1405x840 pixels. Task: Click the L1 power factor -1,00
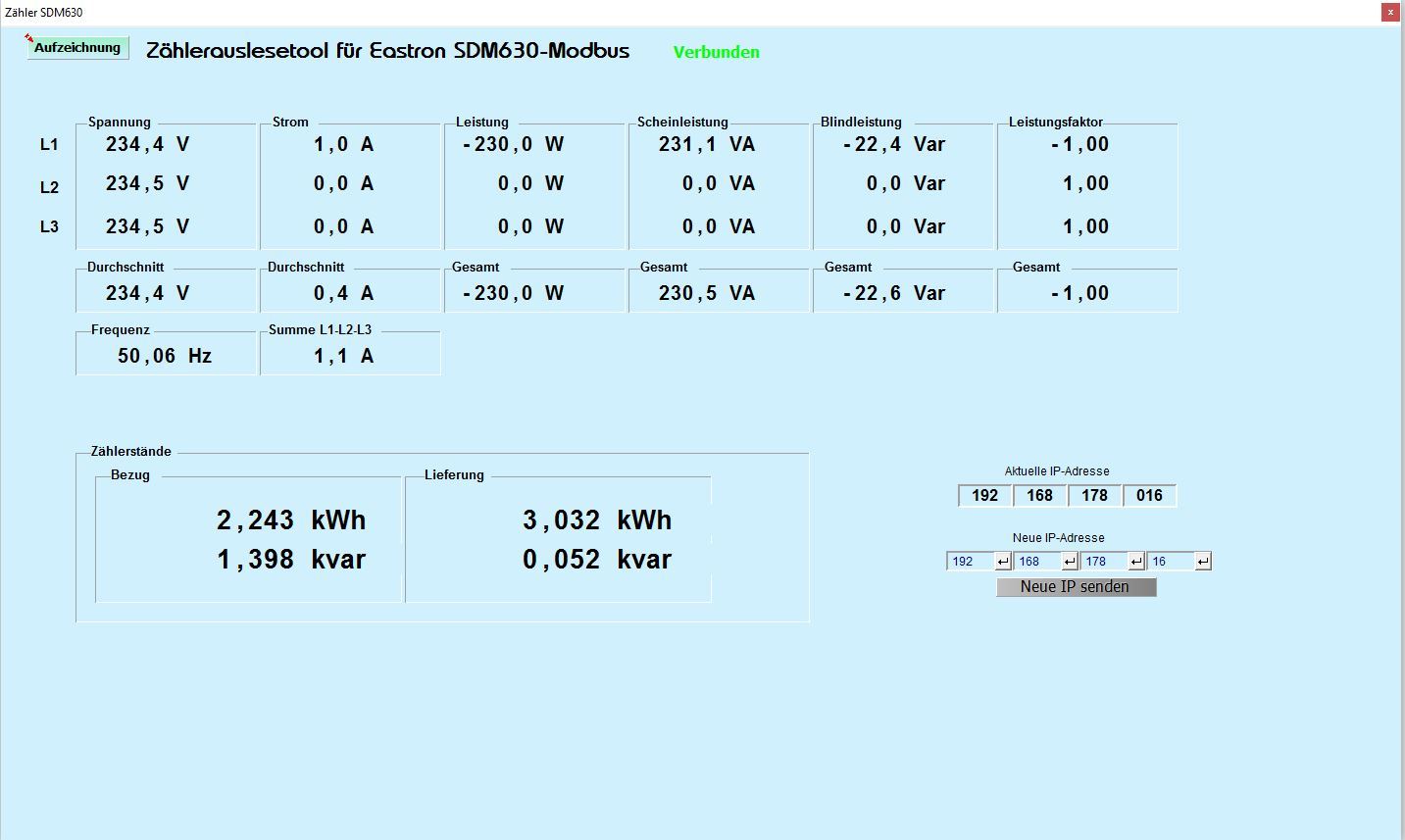pos(1080,144)
